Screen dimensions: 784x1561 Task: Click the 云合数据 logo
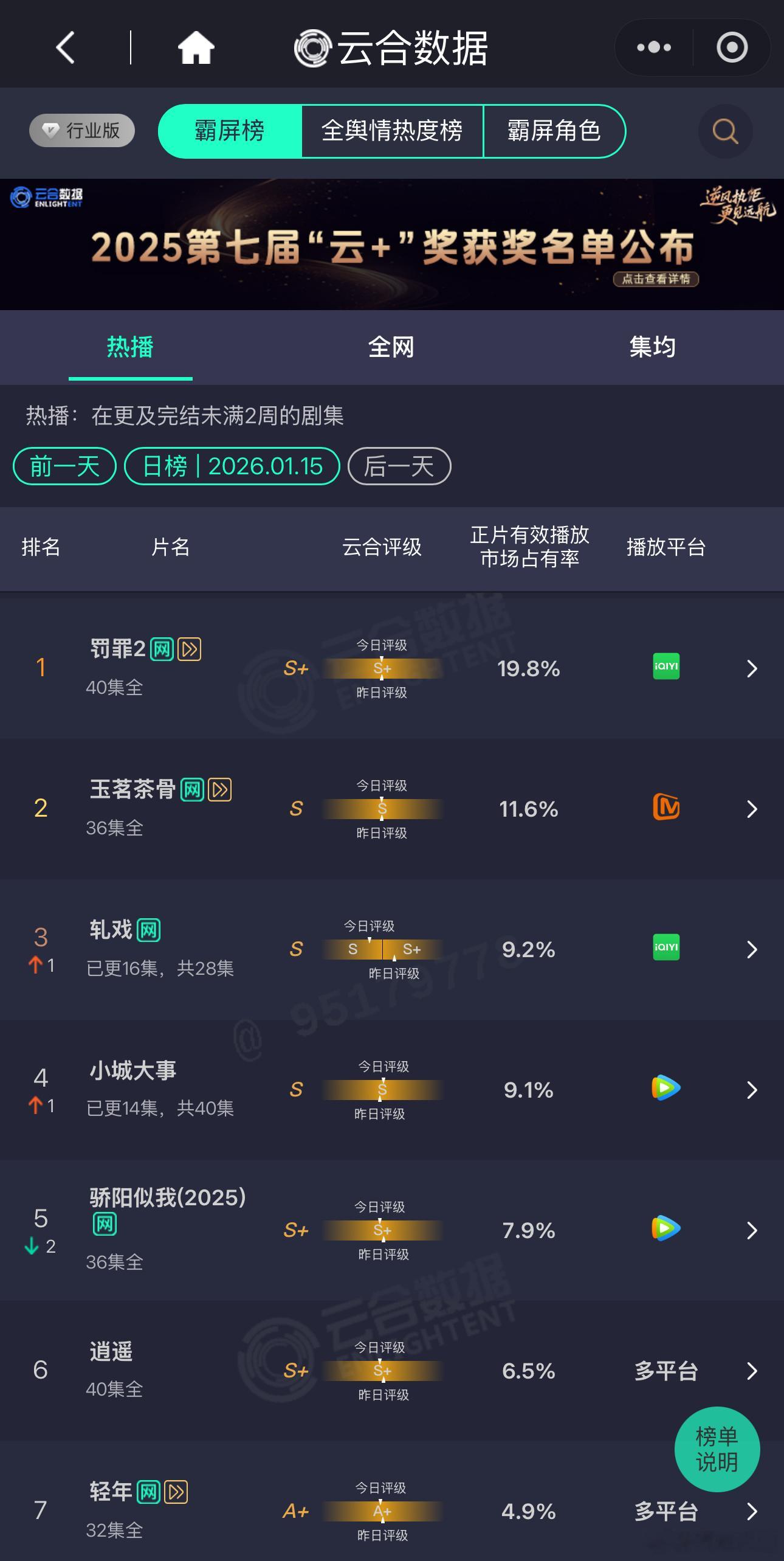tap(392, 47)
